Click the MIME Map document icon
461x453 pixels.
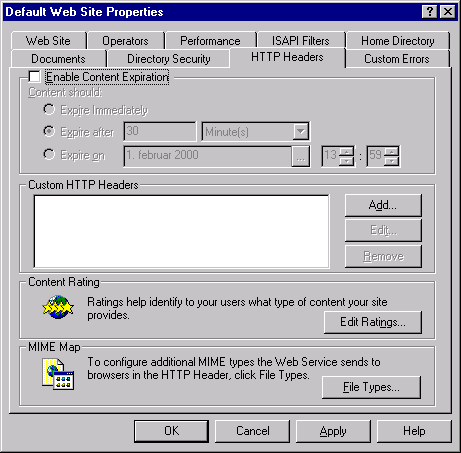pyautogui.click(x=58, y=374)
